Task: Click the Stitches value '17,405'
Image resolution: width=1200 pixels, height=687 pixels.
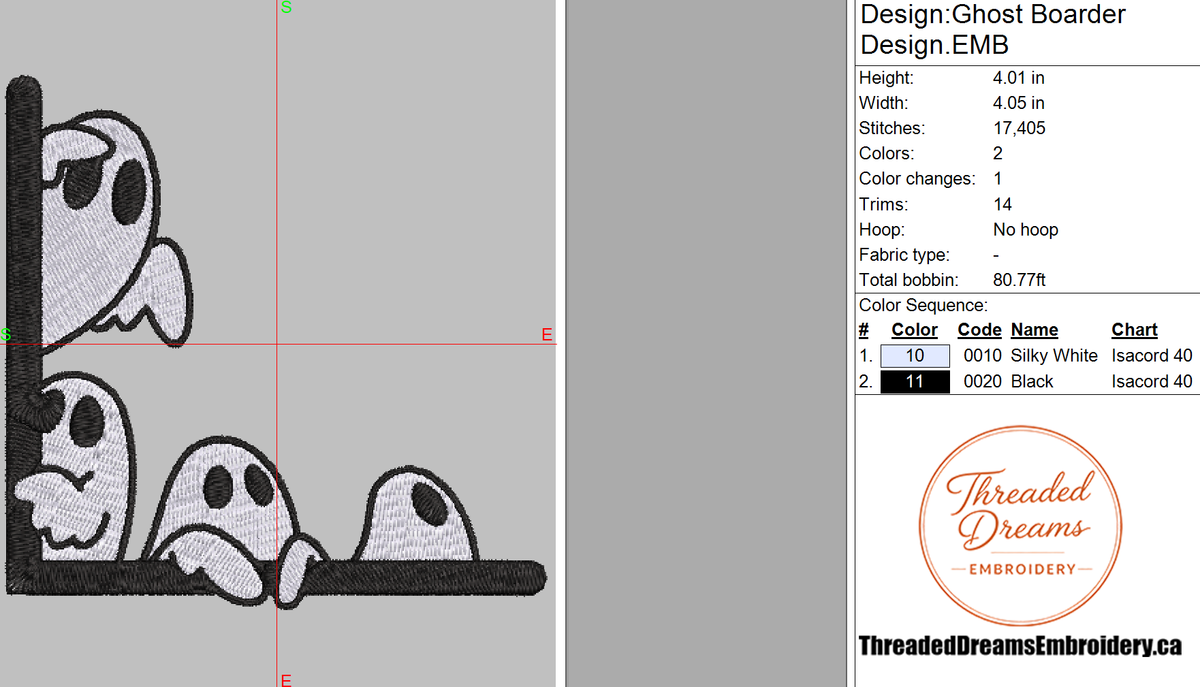Action: pos(1018,129)
